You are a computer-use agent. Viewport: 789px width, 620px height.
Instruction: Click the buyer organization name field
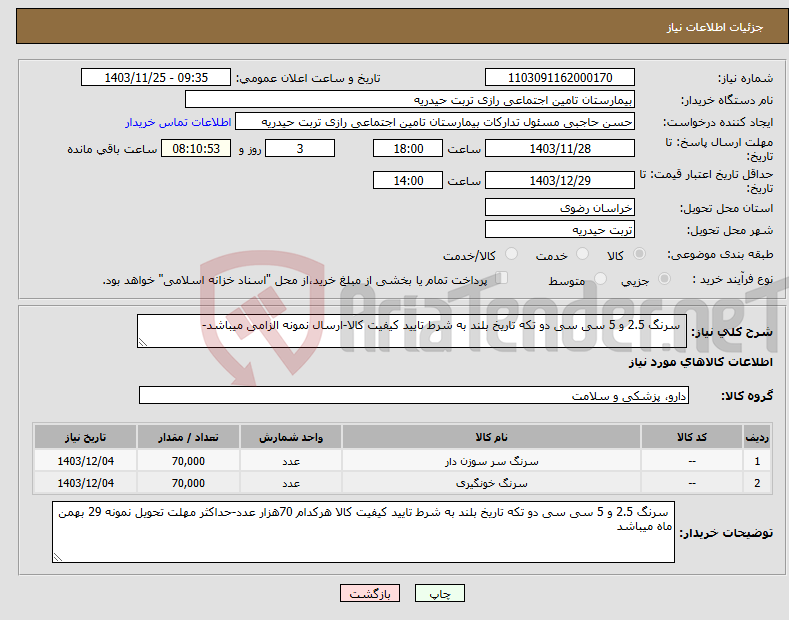point(410,100)
